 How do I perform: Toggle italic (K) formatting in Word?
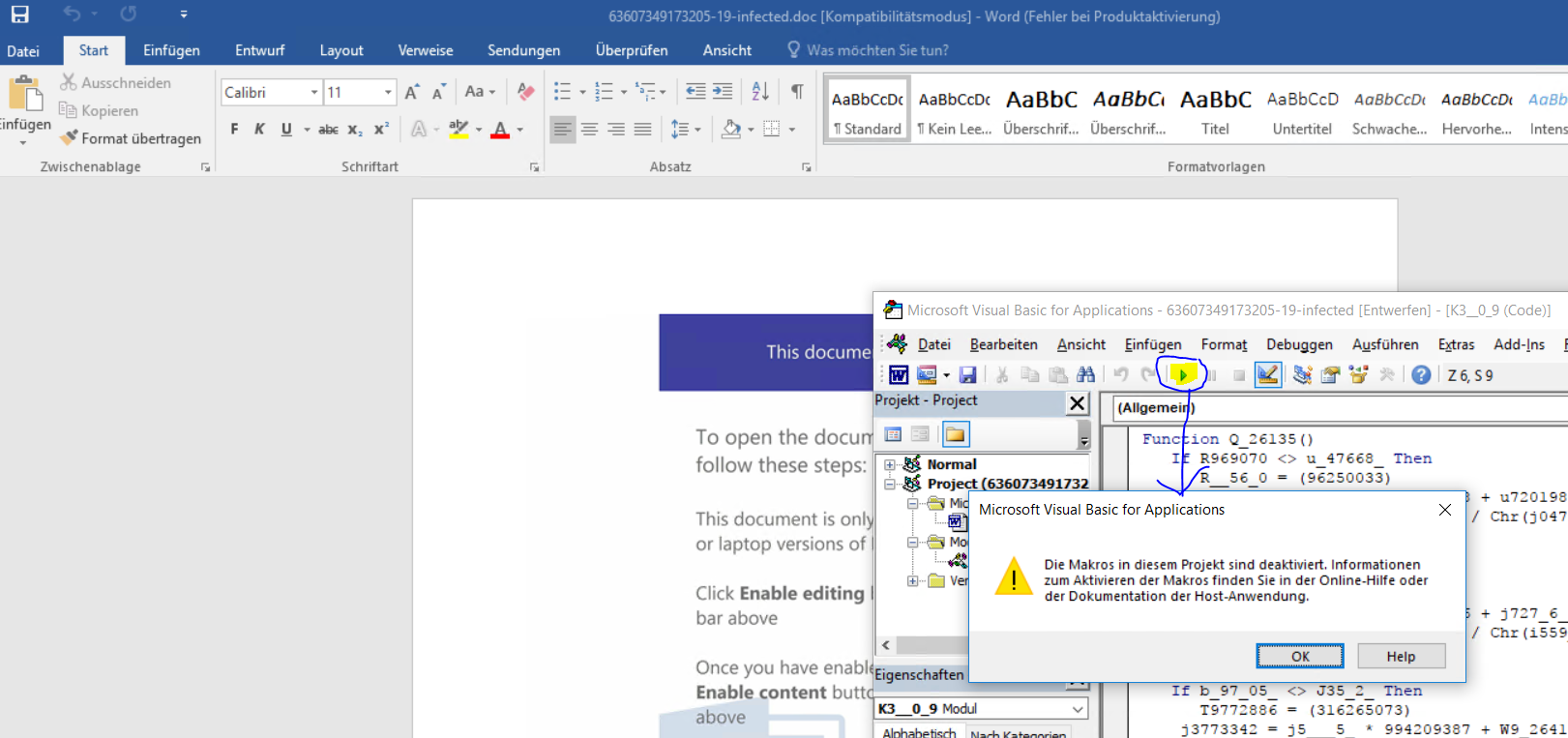pos(259,129)
